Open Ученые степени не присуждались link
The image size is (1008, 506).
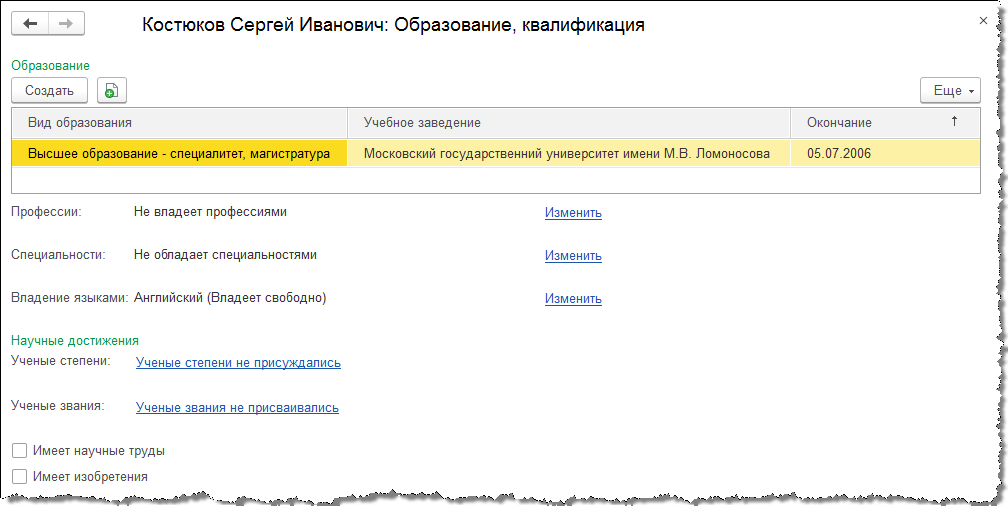click(238, 363)
